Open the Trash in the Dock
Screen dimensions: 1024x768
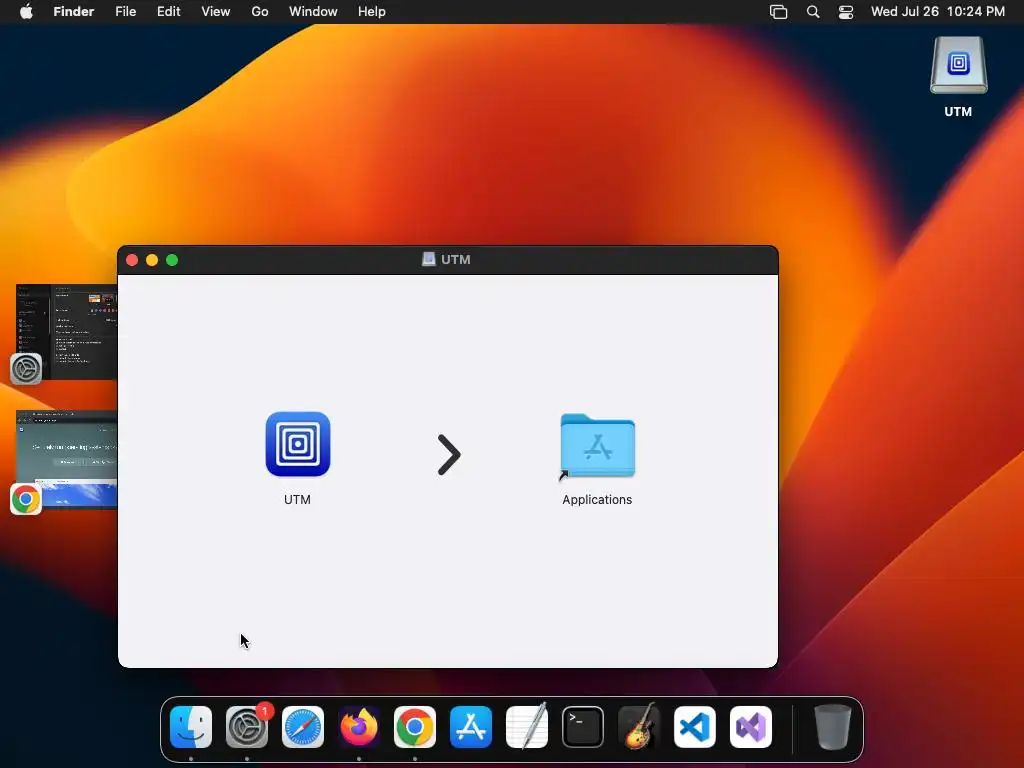pyautogui.click(x=833, y=727)
